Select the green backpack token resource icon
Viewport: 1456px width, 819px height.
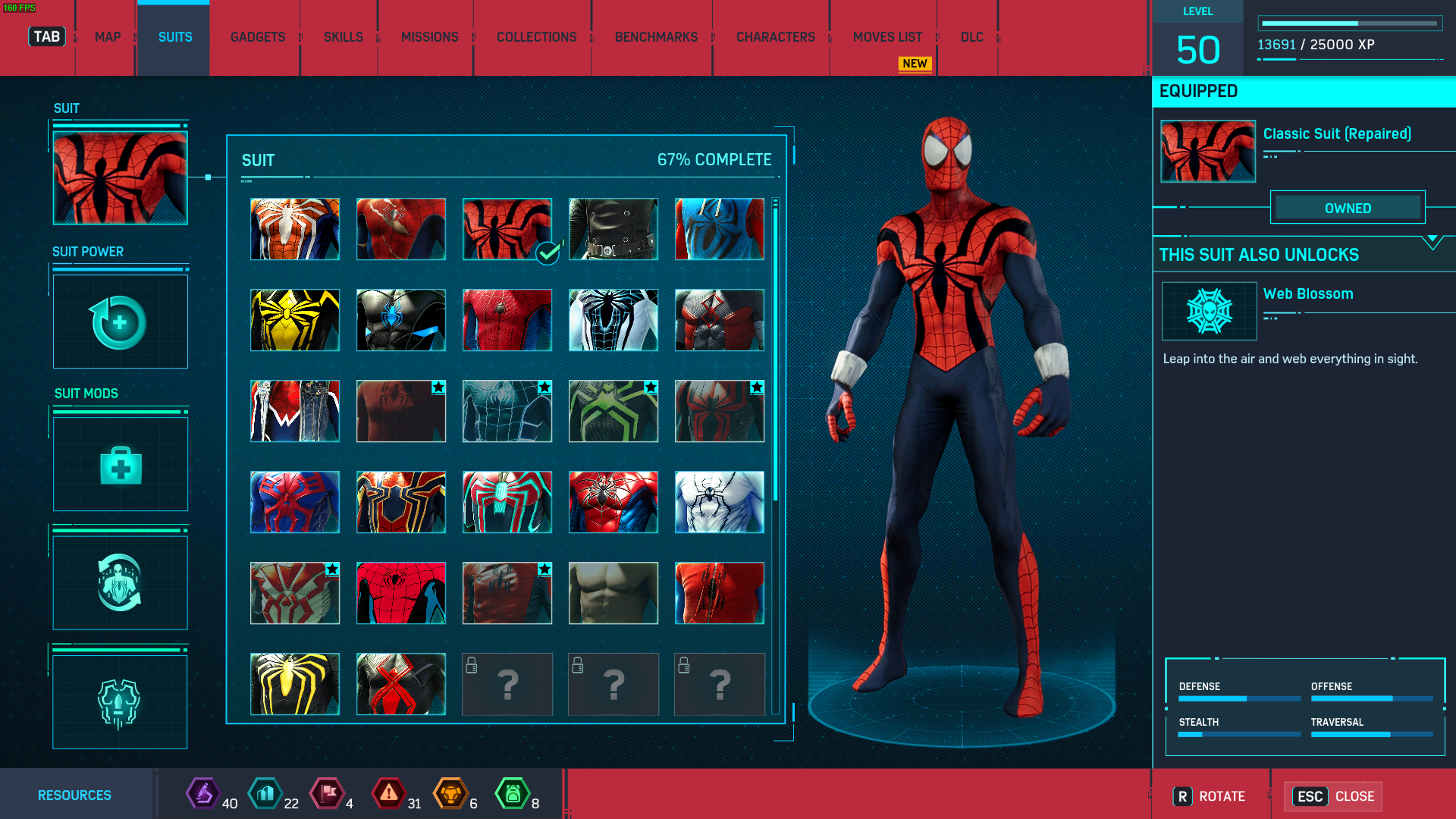pyautogui.click(x=512, y=794)
